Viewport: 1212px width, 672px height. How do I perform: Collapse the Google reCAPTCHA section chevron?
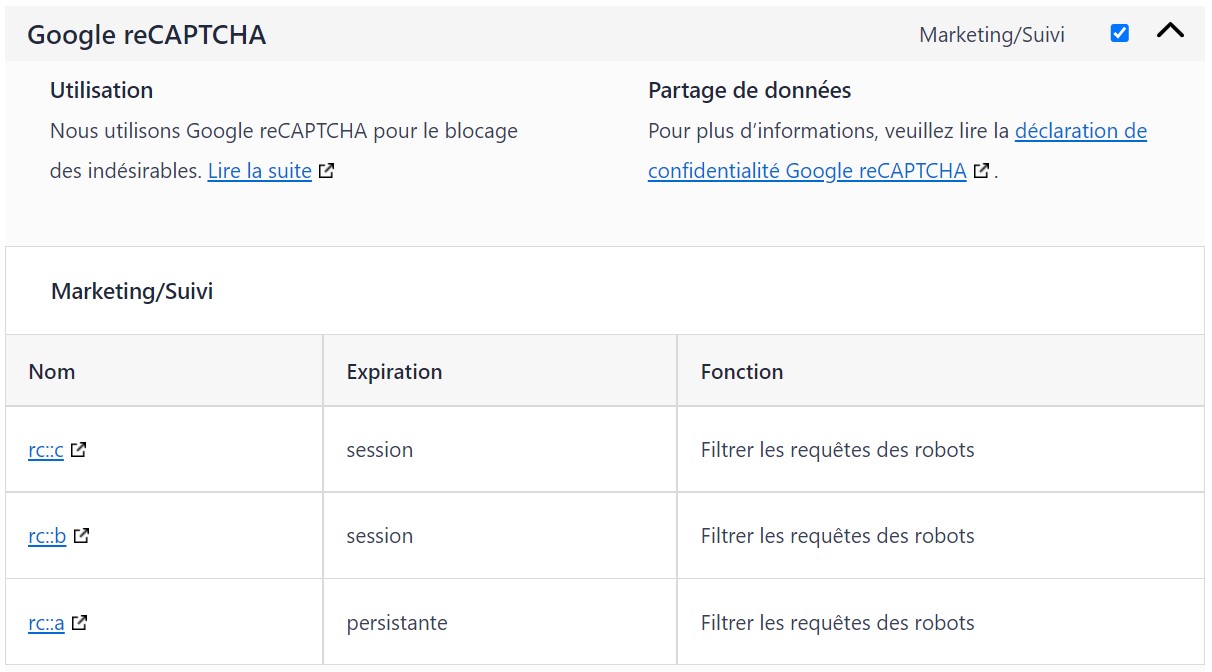point(1170,31)
